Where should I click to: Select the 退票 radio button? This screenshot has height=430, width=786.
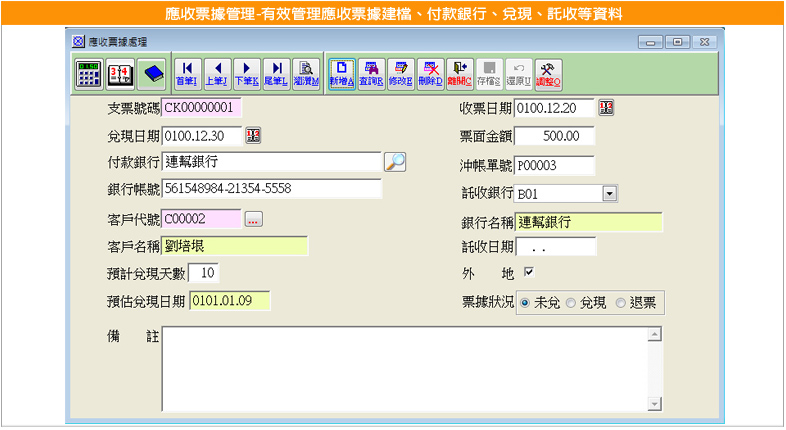point(621,303)
